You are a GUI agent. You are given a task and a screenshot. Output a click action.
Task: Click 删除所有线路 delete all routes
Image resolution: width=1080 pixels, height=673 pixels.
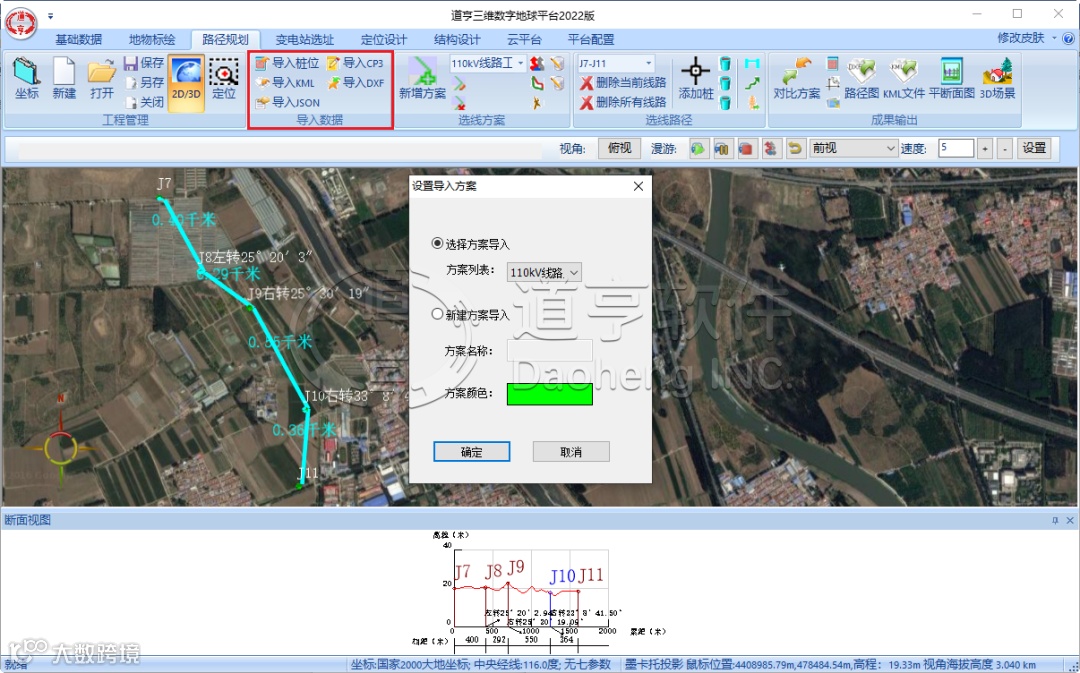point(623,102)
